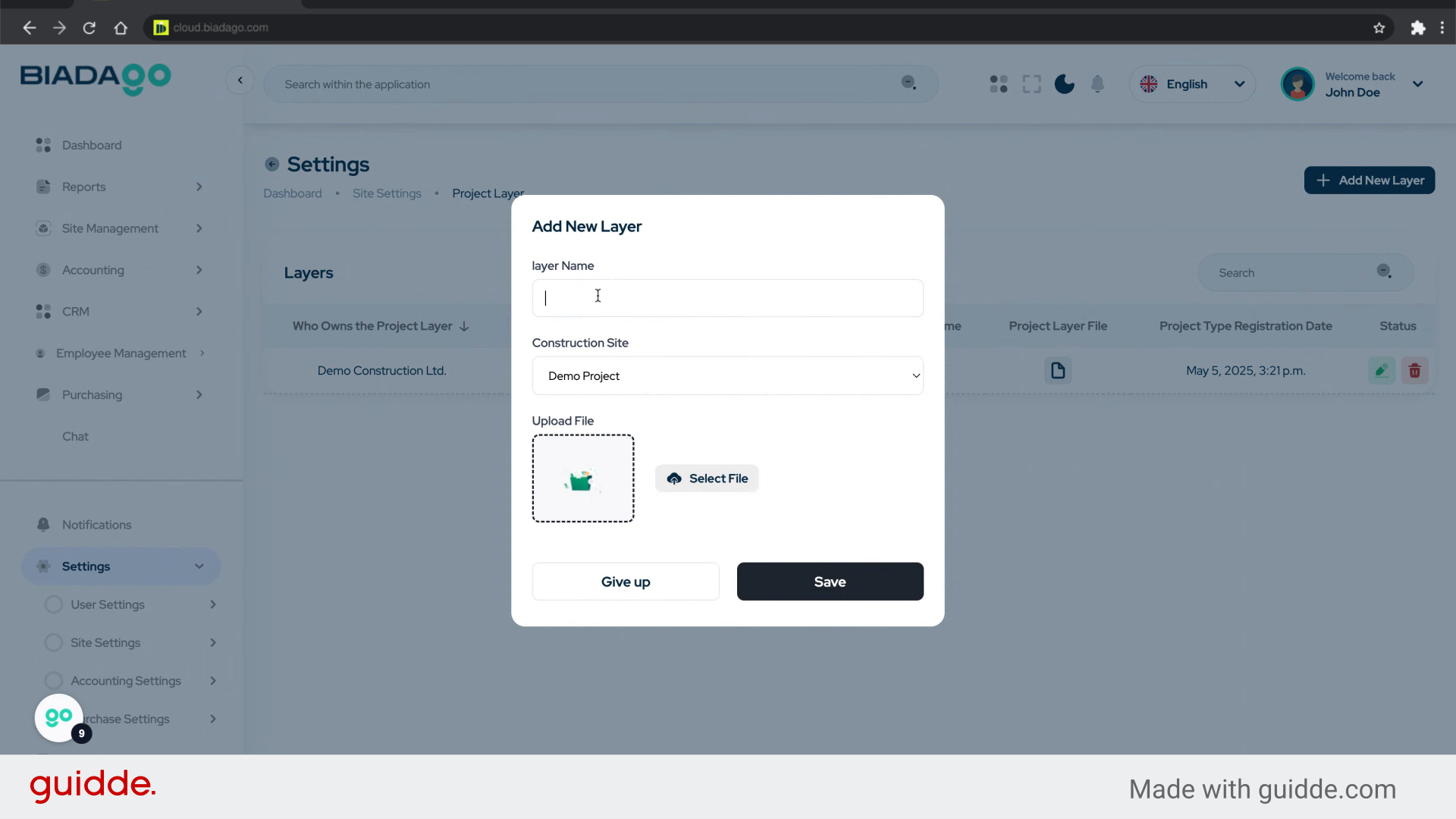Click the layer Name input field

727,298
